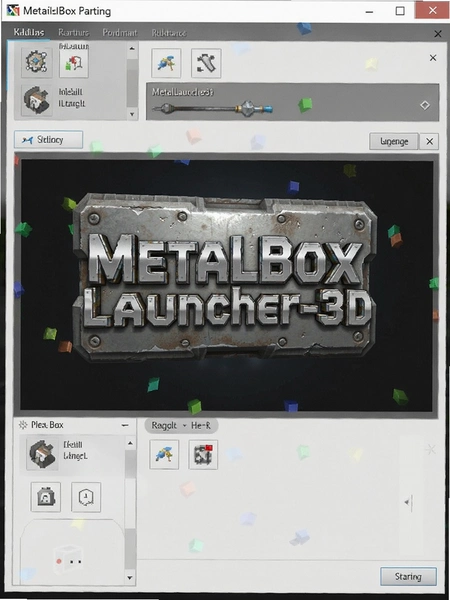Close the tab strip with X

[x=438, y=34]
